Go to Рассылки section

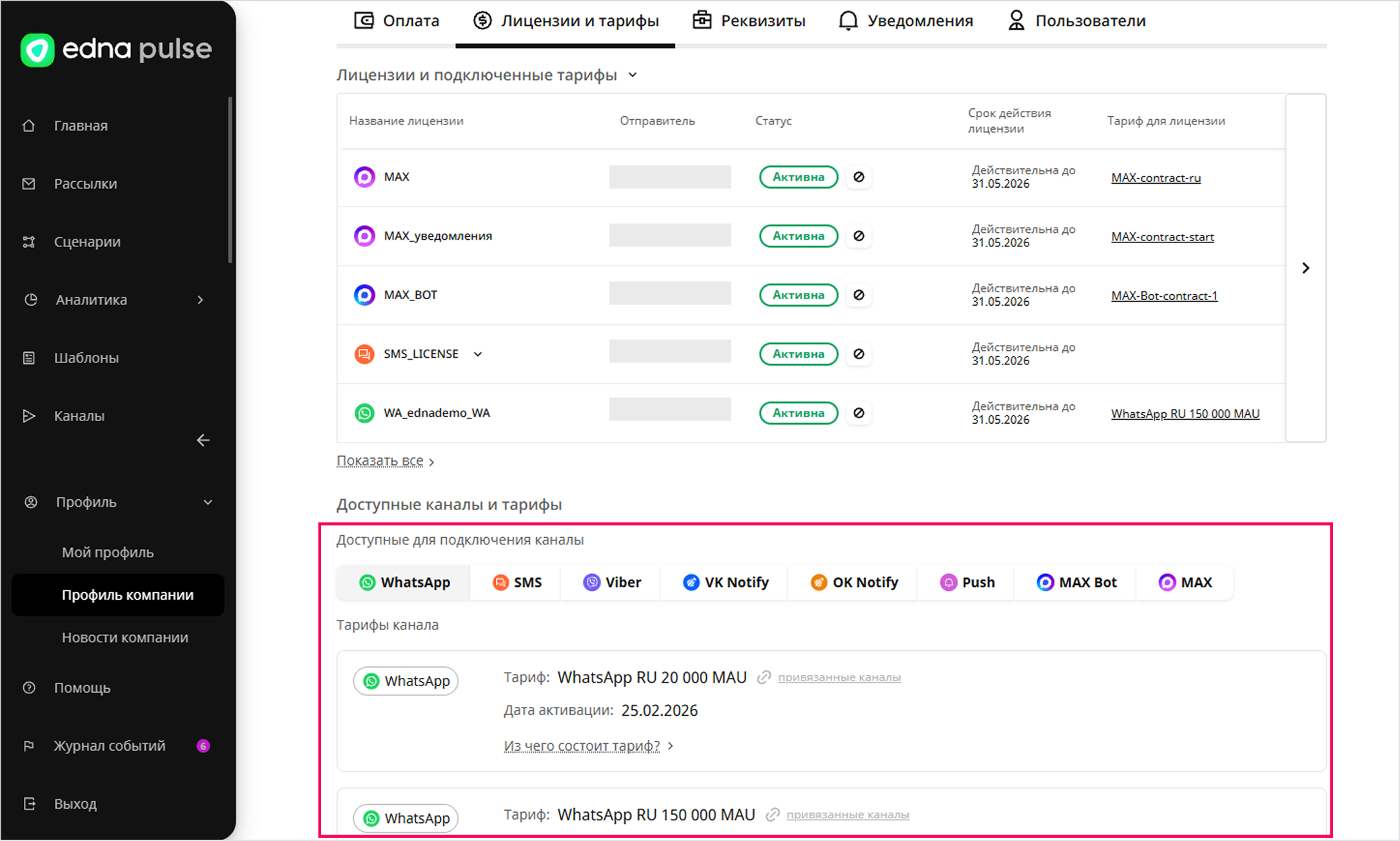85,184
